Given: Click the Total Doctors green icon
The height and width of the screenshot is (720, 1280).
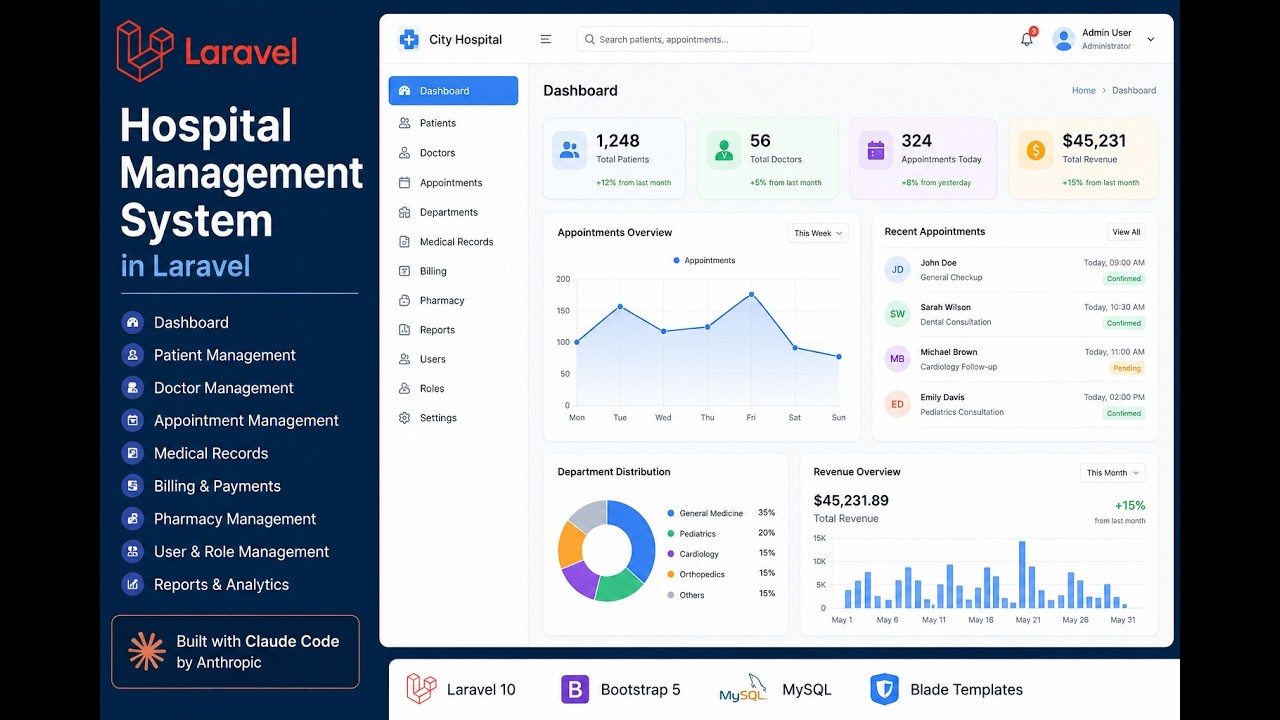Looking at the screenshot, I should click(x=724, y=150).
